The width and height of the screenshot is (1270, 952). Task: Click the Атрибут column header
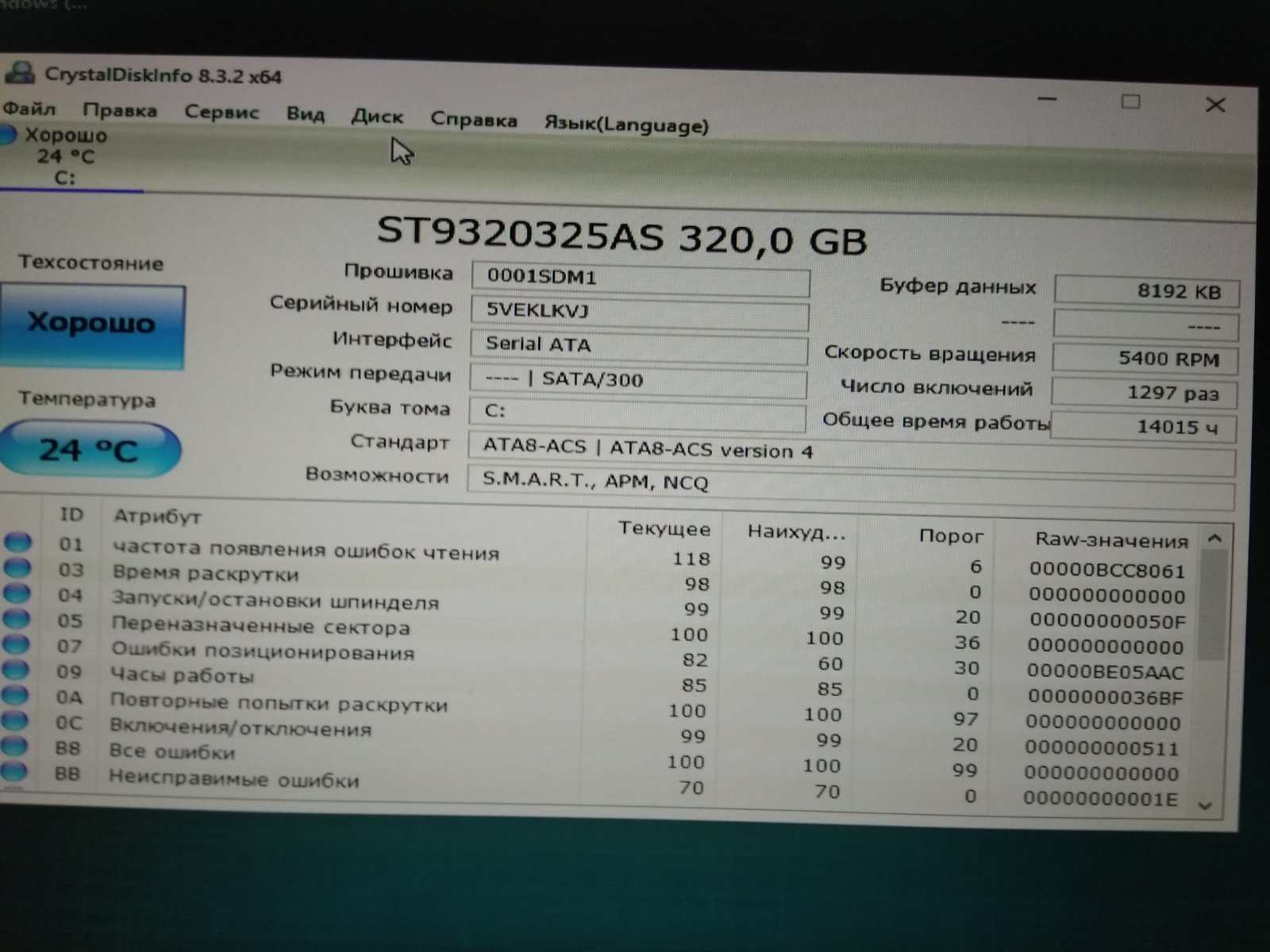coord(157,516)
